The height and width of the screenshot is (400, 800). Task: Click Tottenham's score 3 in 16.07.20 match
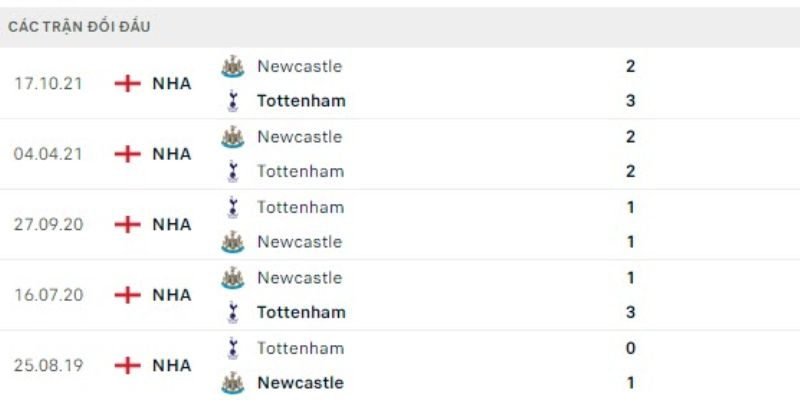point(630,312)
